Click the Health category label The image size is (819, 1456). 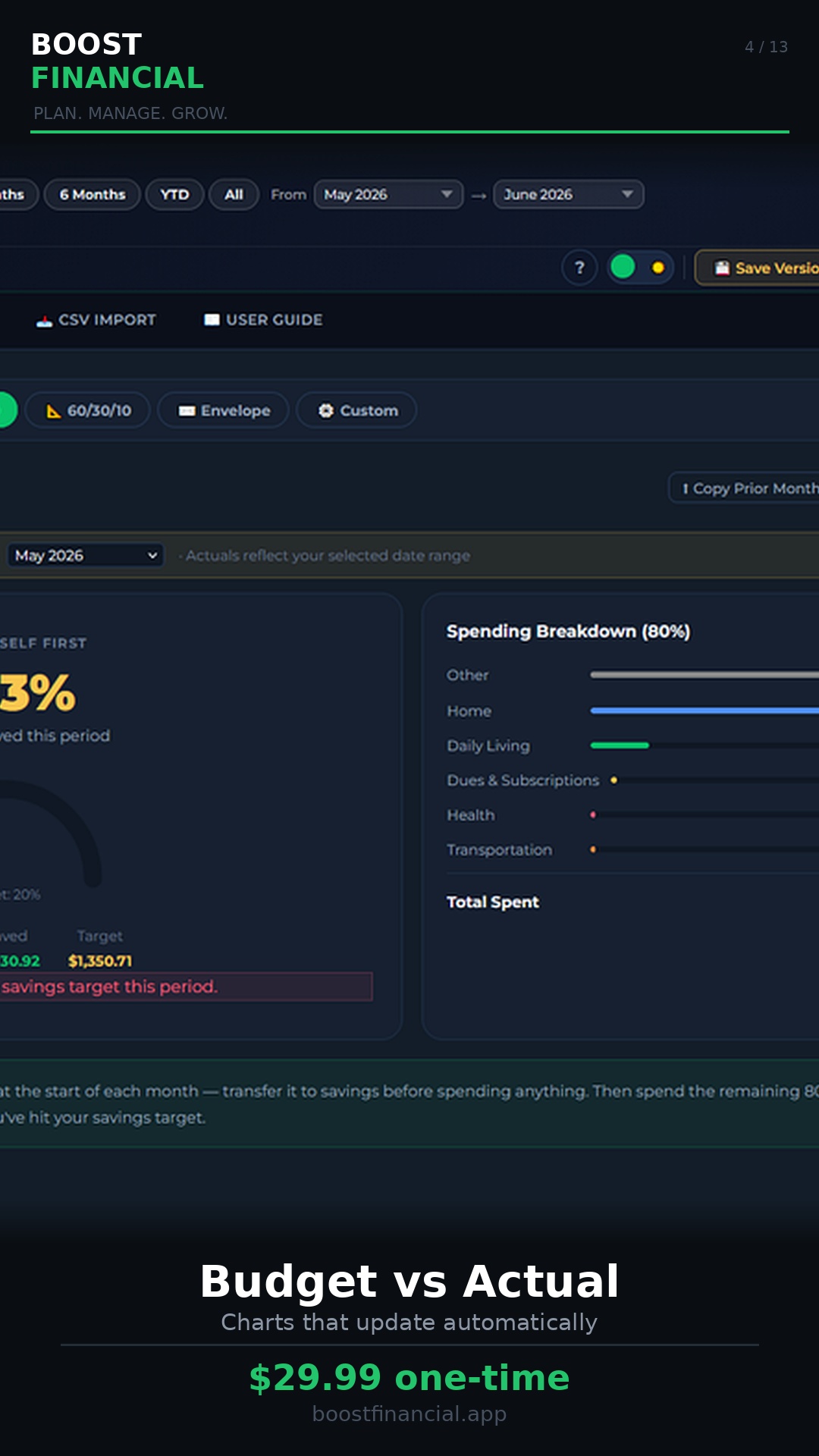tap(470, 815)
